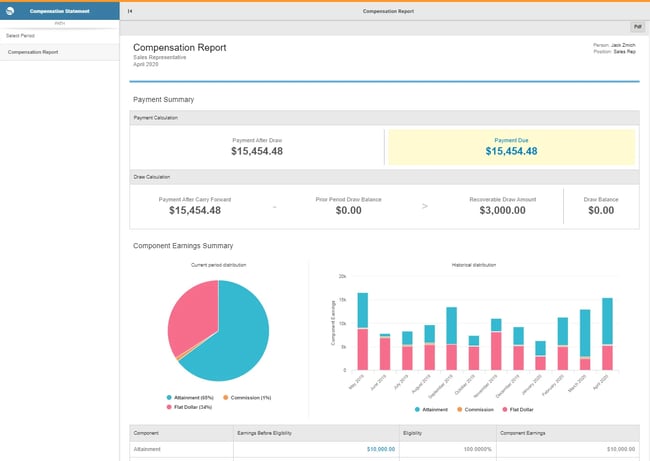650x461 pixels.
Task: Click the Payment Due amount $15,454.48
Action: pos(510,152)
